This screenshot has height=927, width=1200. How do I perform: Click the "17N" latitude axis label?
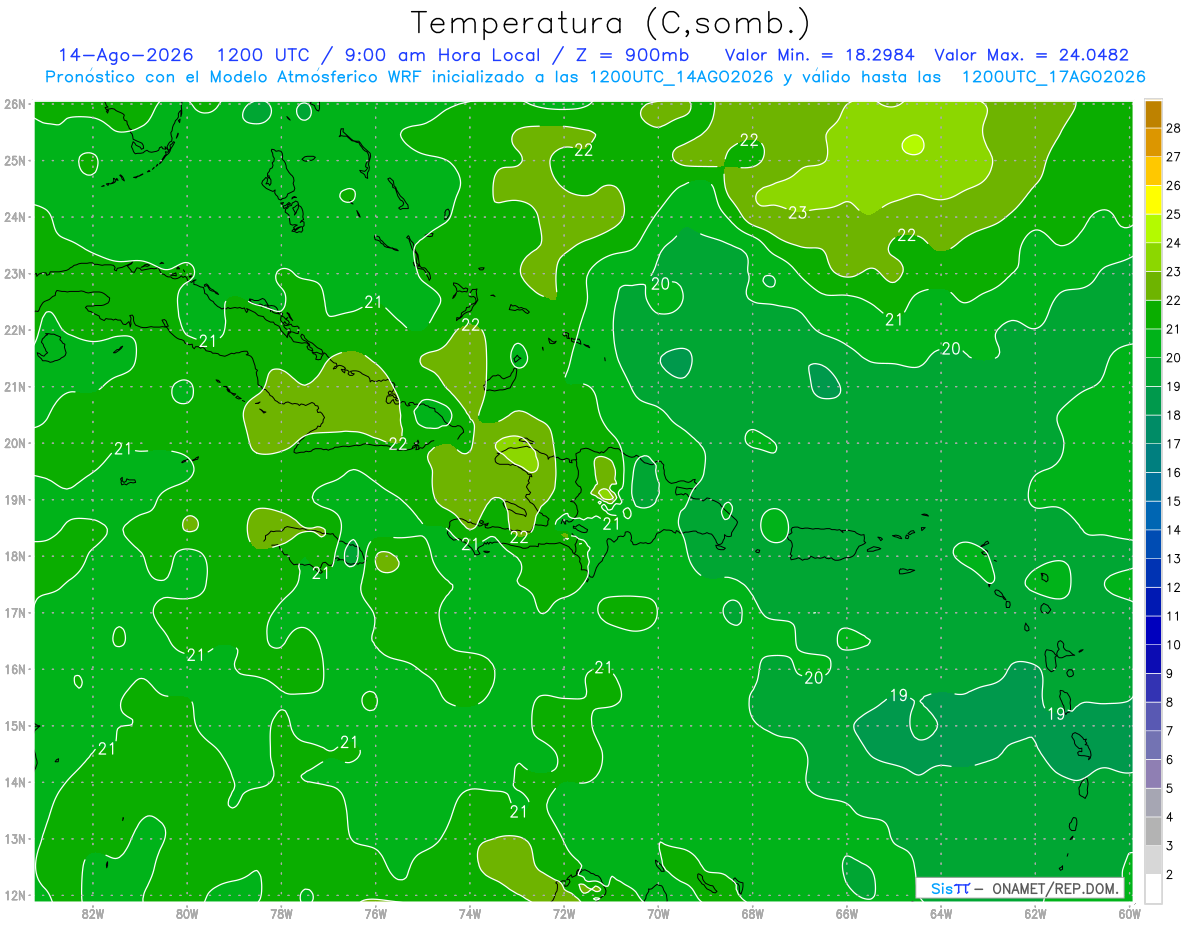tap(14, 612)
